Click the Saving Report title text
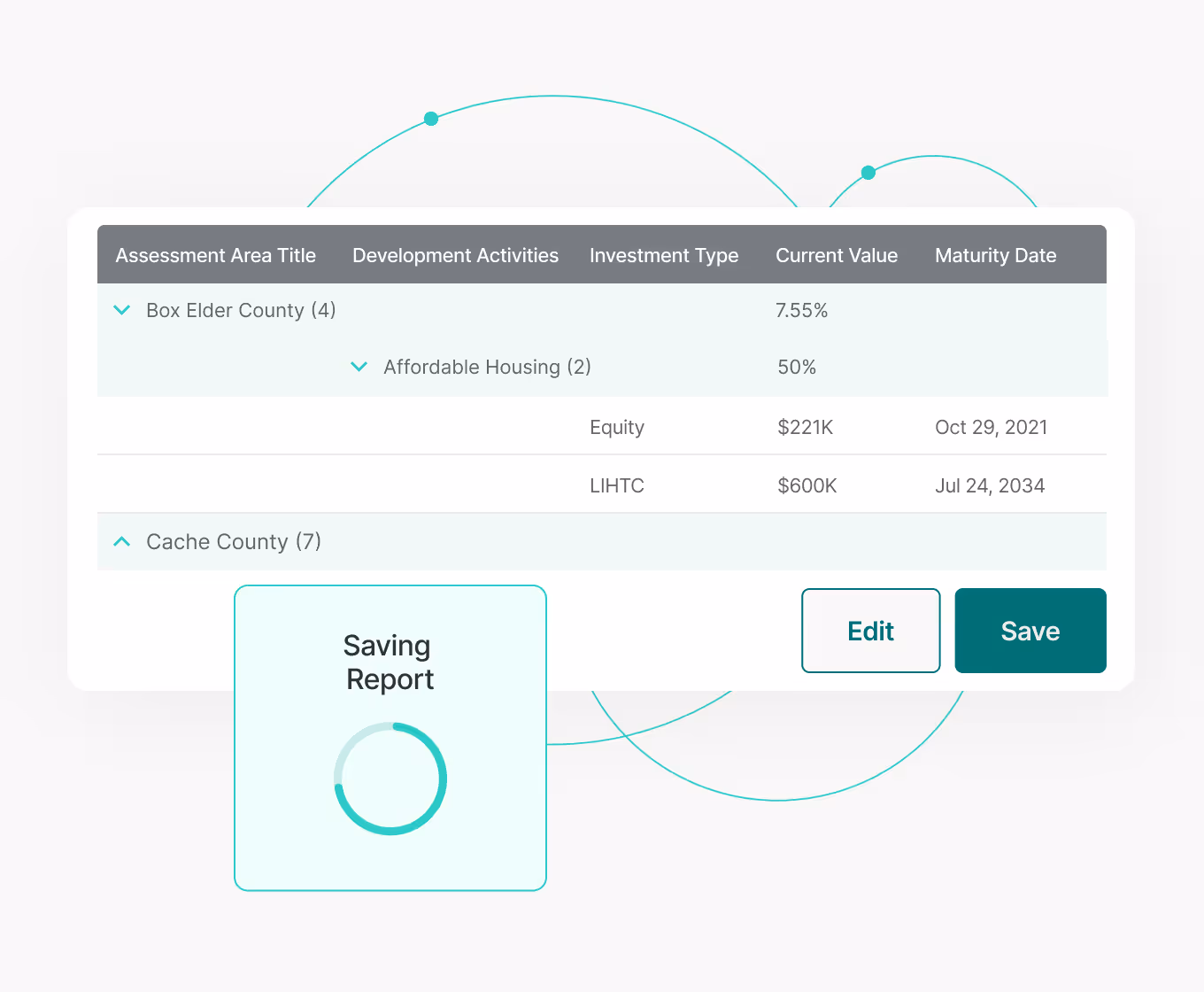Image resolution: width=1204 pixels, height=992 pixels. pyautogui.click(x=389, y=663)
